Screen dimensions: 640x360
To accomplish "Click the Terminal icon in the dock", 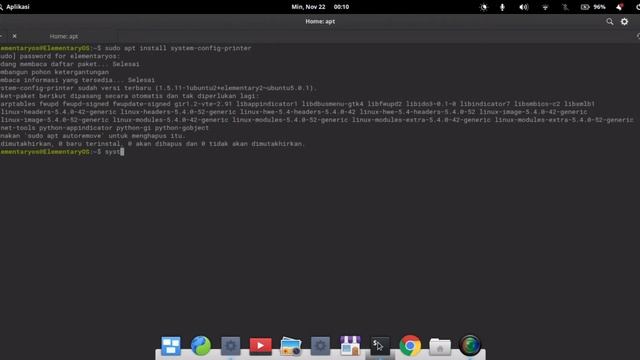I will click(x=380, y=346).
